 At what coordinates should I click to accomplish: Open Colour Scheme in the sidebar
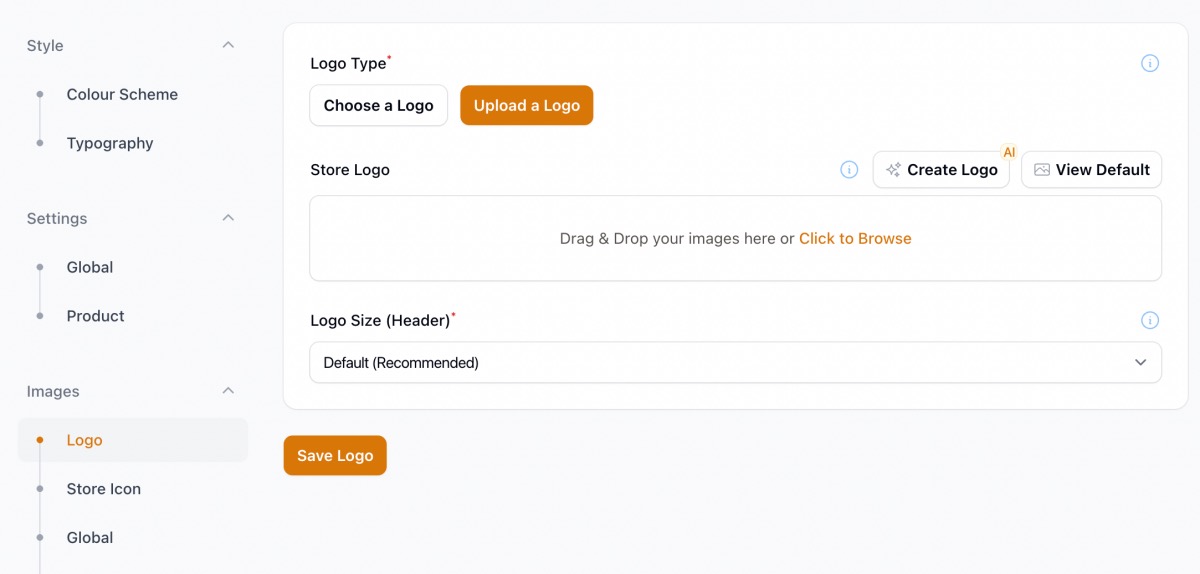122,94
